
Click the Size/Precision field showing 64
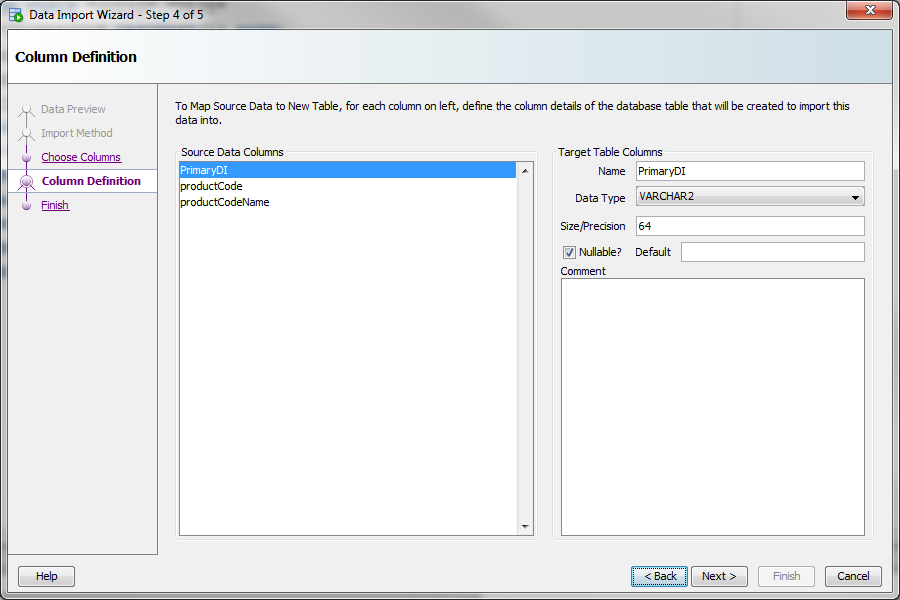(x=750, y=226)
